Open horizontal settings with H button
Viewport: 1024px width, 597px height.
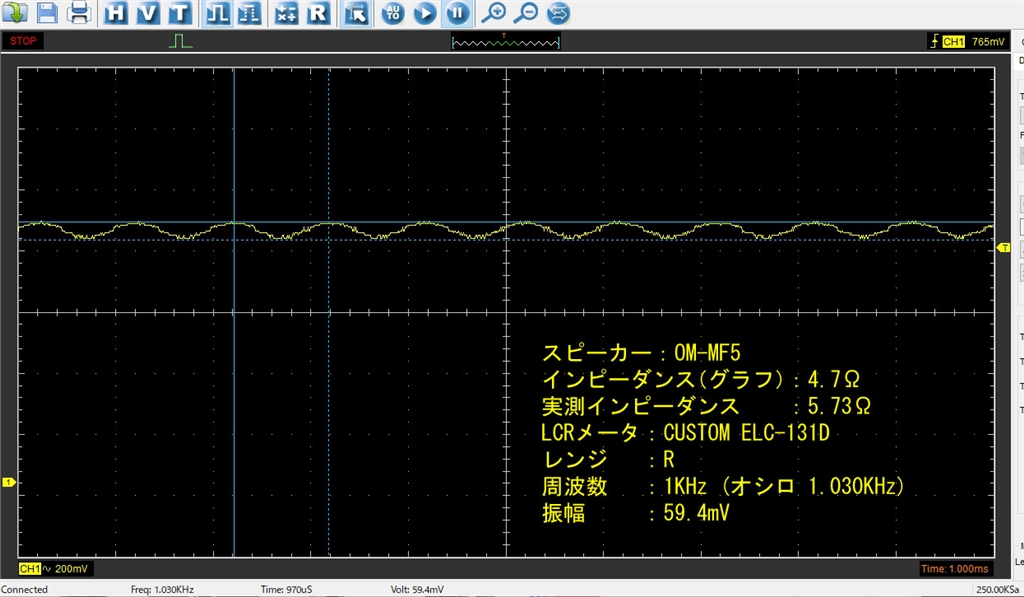(116, 13)
